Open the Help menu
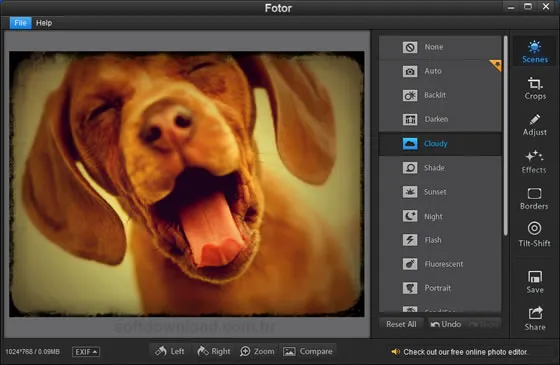The height and width of the screenshot is (365, 560). click(44, 23)
